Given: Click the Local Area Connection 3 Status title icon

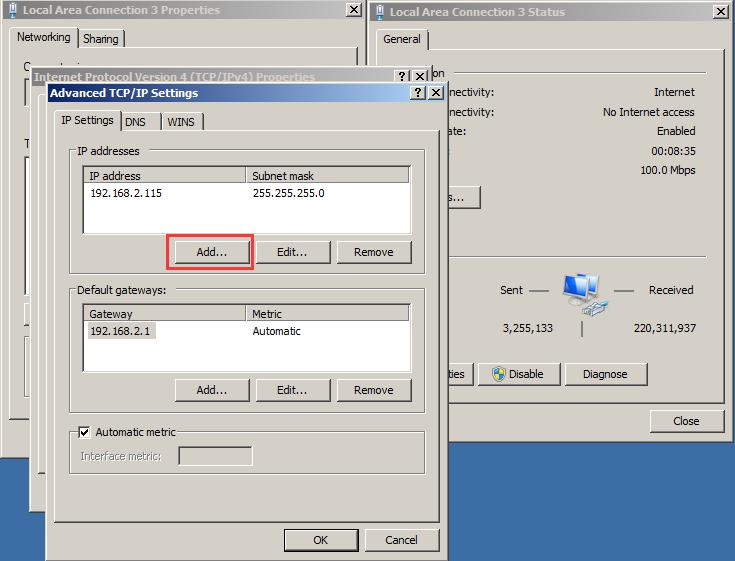Looking at the screenshot, I should point(379,12).
